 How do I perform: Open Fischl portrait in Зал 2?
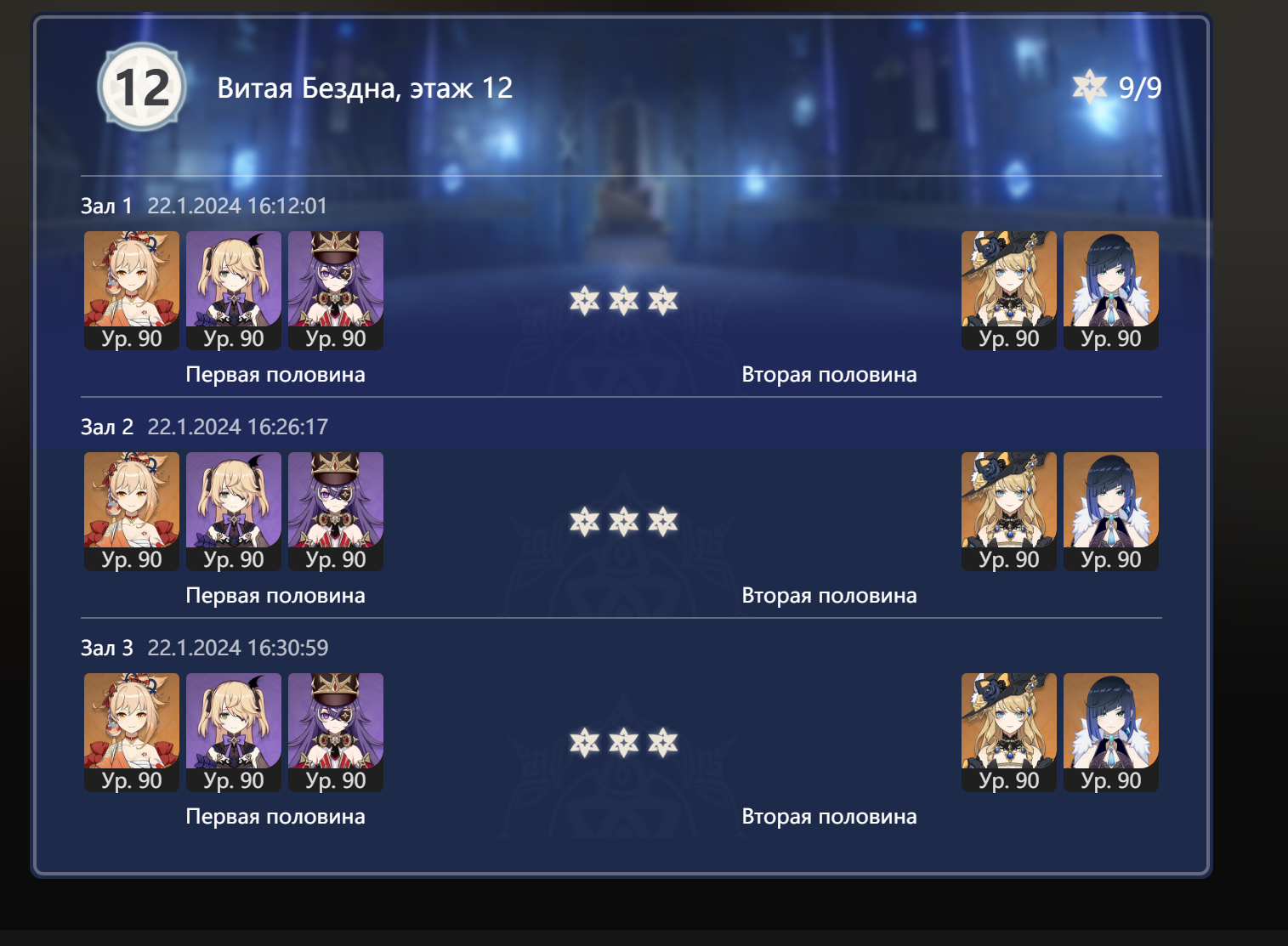234,512
